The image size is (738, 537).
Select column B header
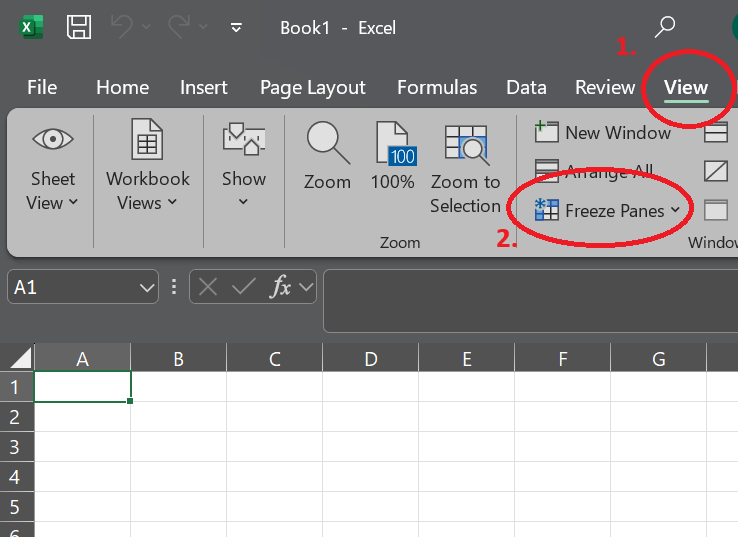click(178, 358)
